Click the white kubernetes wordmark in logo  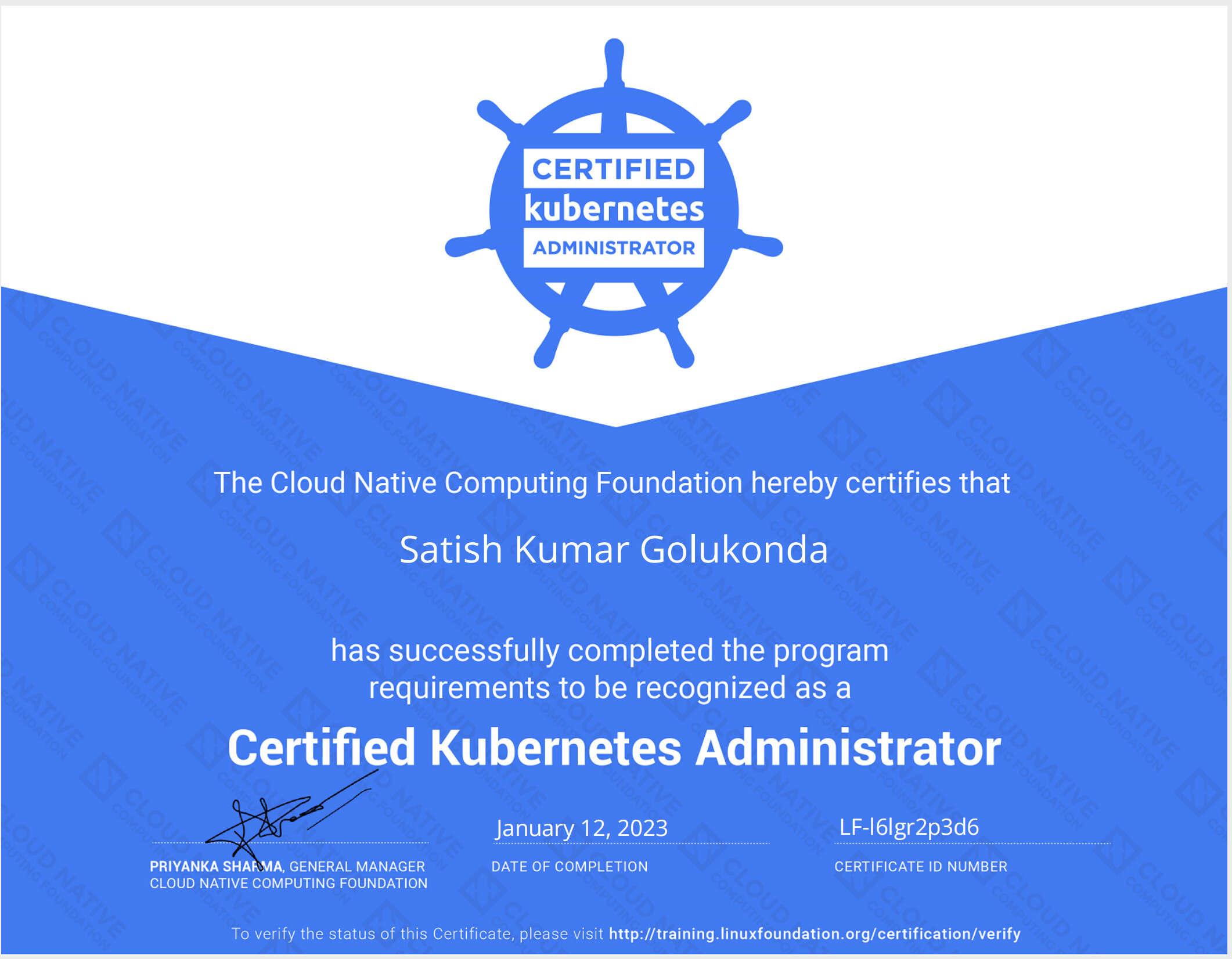tap(614, 209)
